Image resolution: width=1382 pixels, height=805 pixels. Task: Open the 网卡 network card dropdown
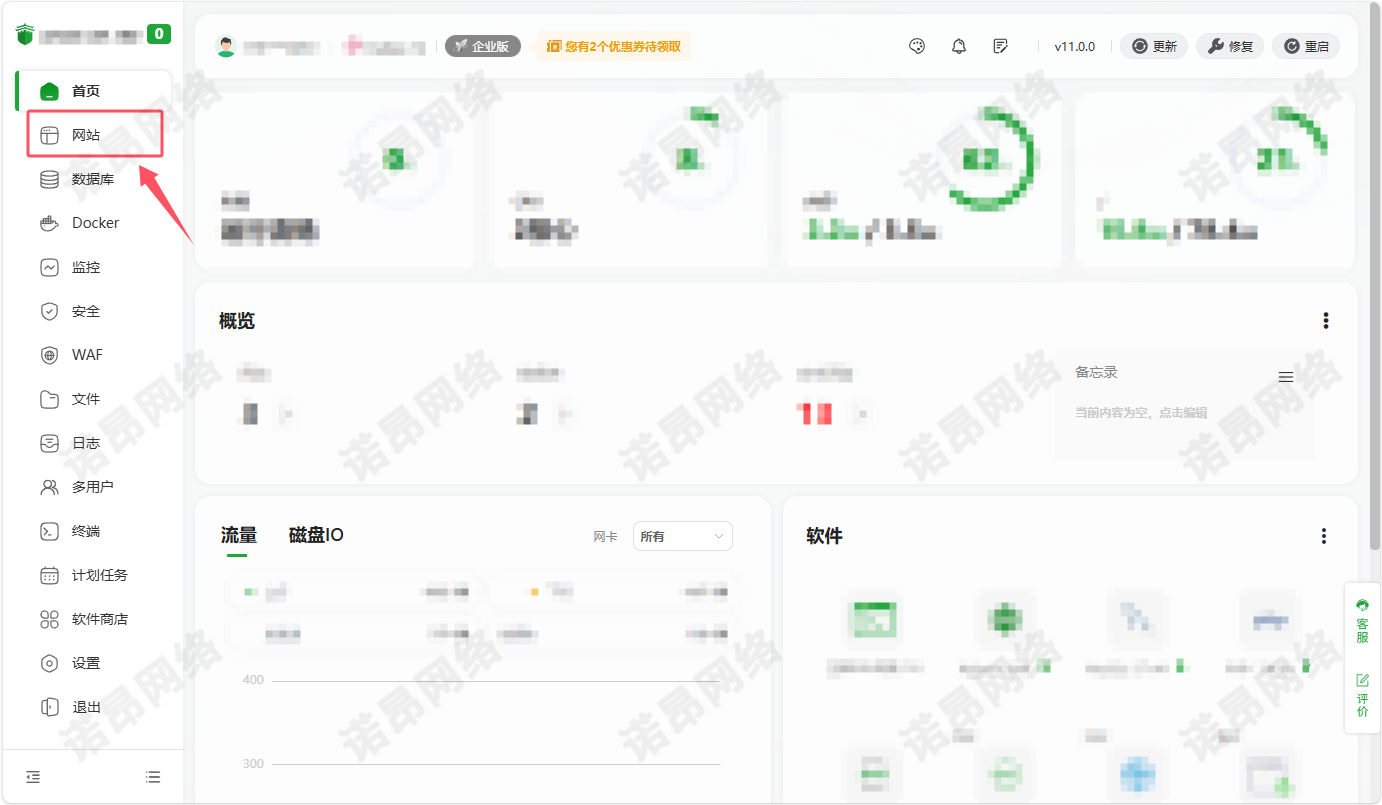682,537
